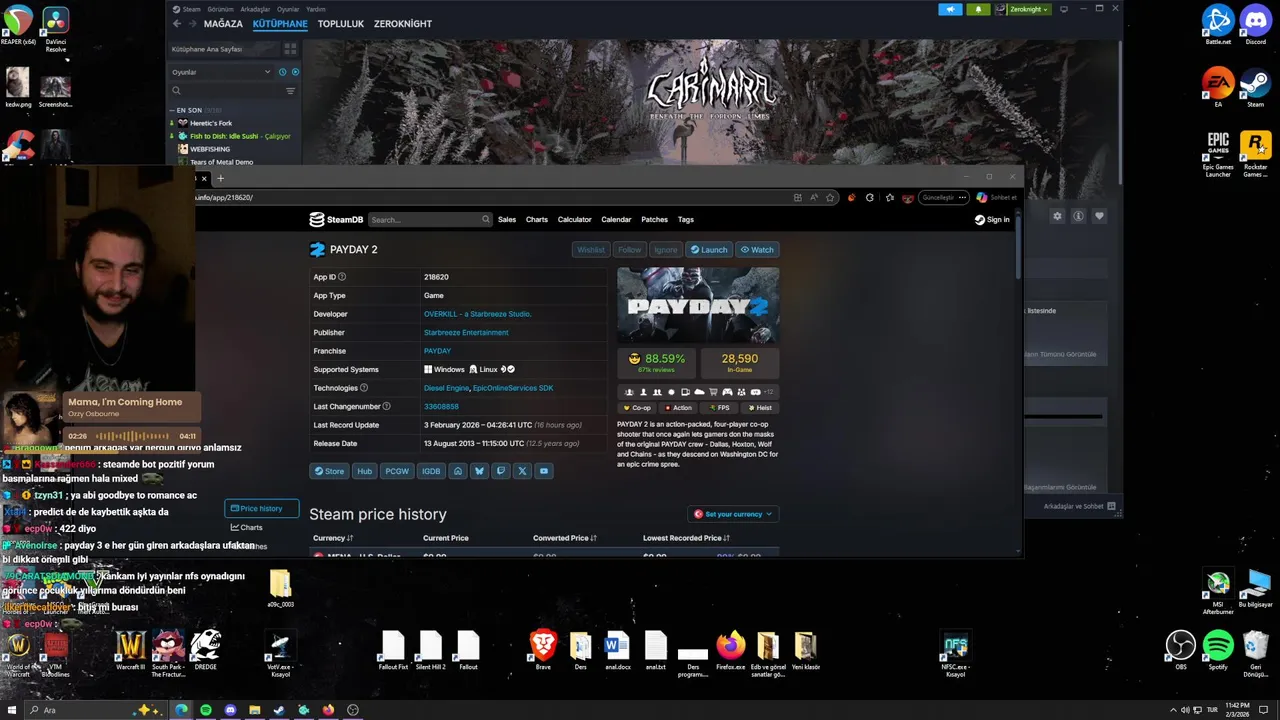Open Store link button for PAYDAY 2
Image resolution: width=1280 pixels, height=720 pixels.
click(x=329, y=471)
